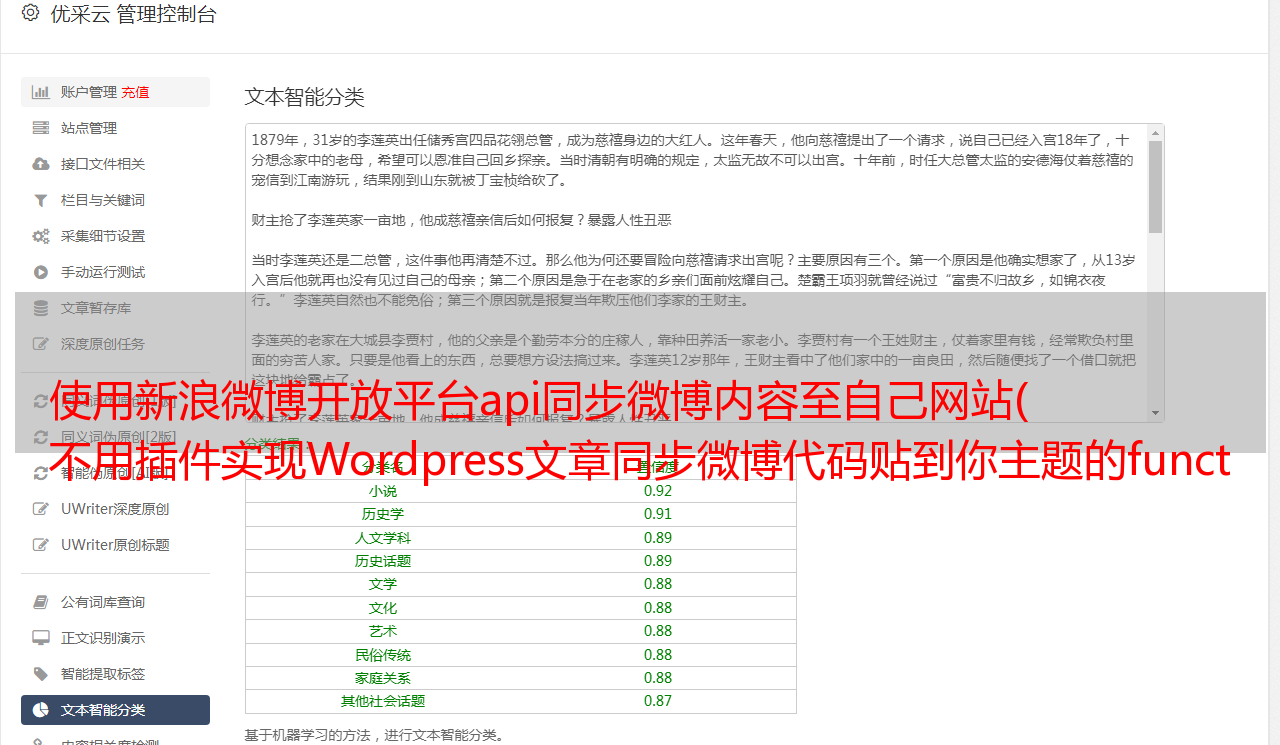Select the 历史学 category cell
The width and height of the screenshot is (1280, 745).
point(383,514)
